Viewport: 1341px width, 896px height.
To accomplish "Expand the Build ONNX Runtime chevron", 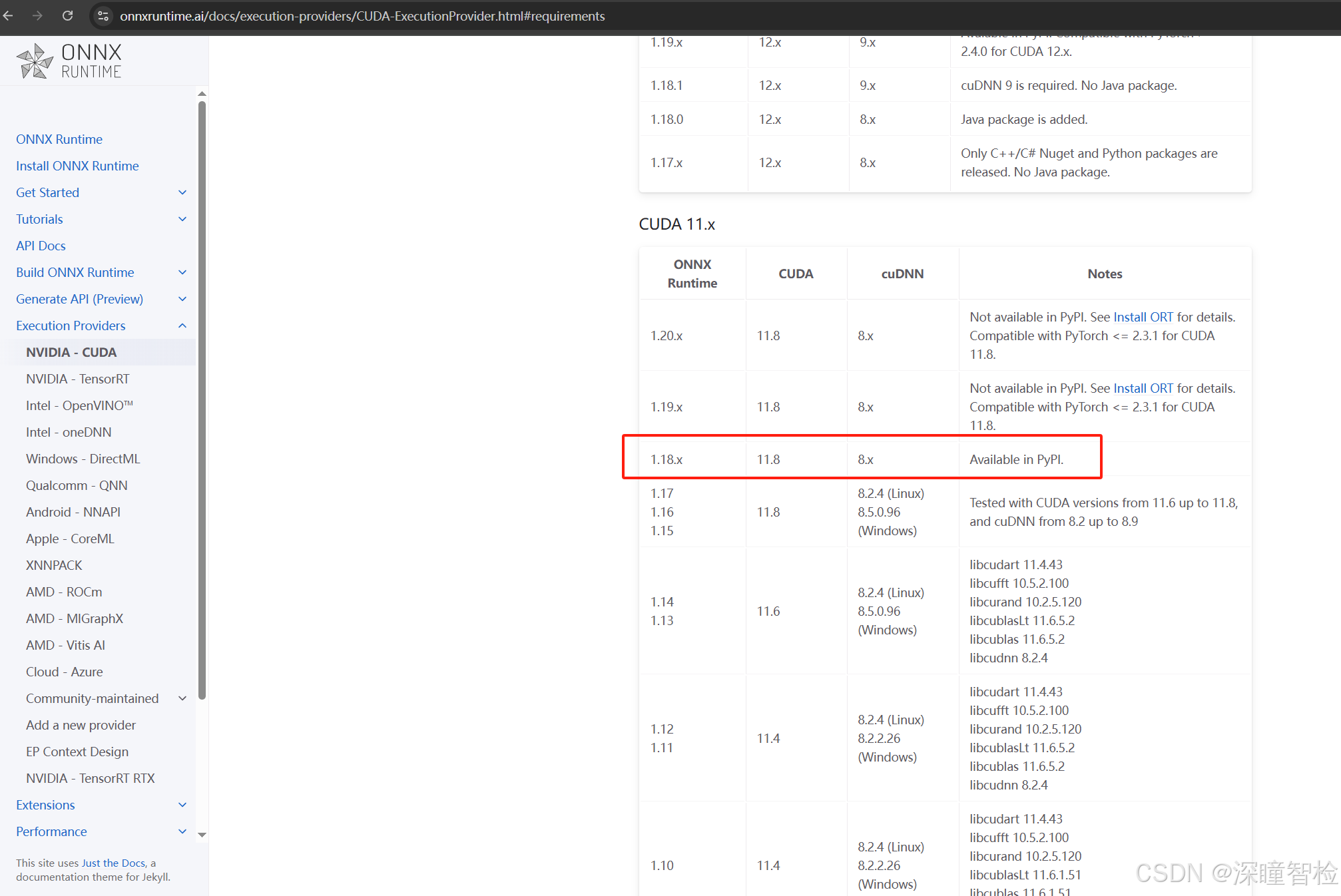I will [x=182, y=272].
